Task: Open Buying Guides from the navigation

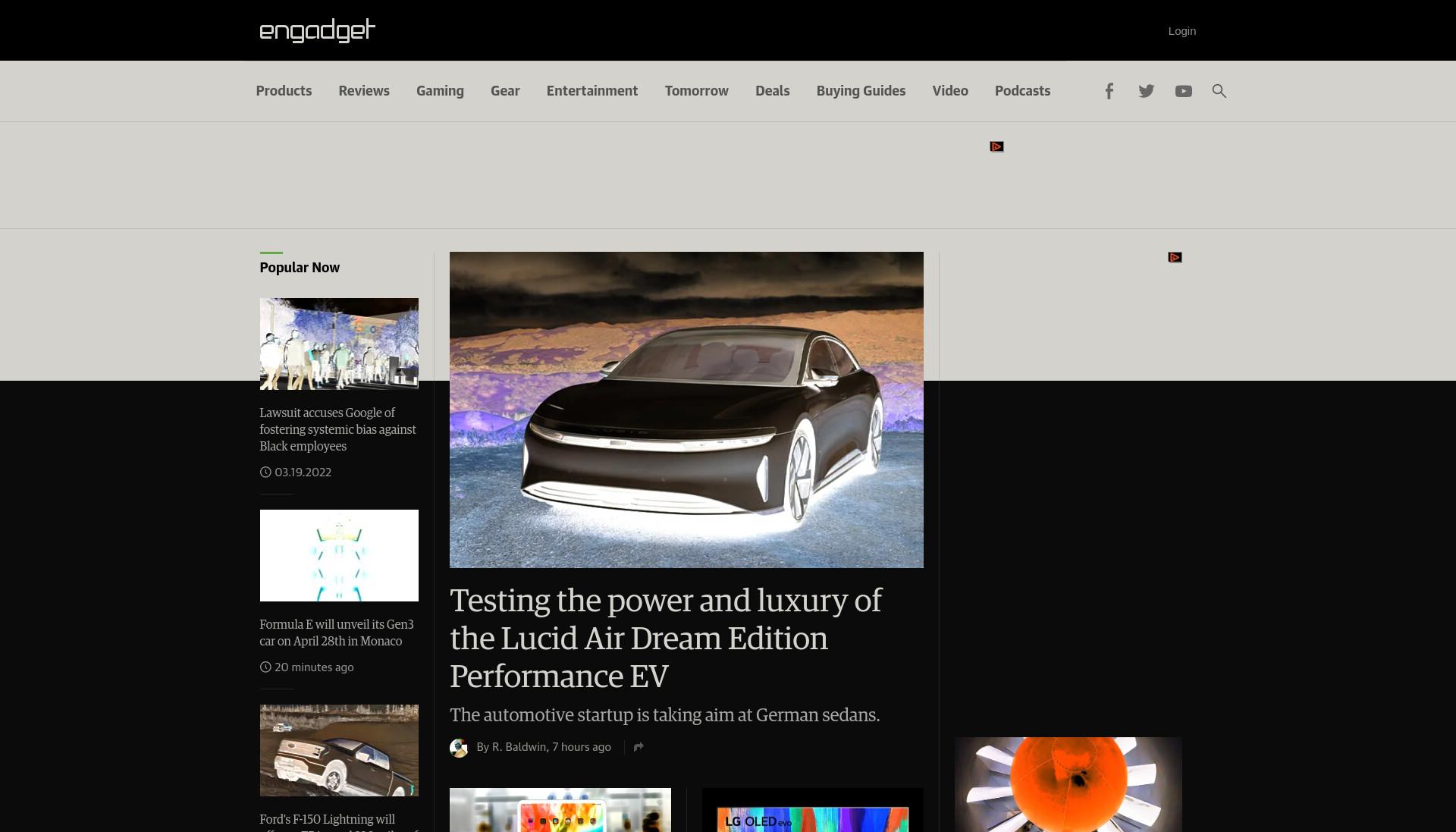Action: click(x=861, y=91)
